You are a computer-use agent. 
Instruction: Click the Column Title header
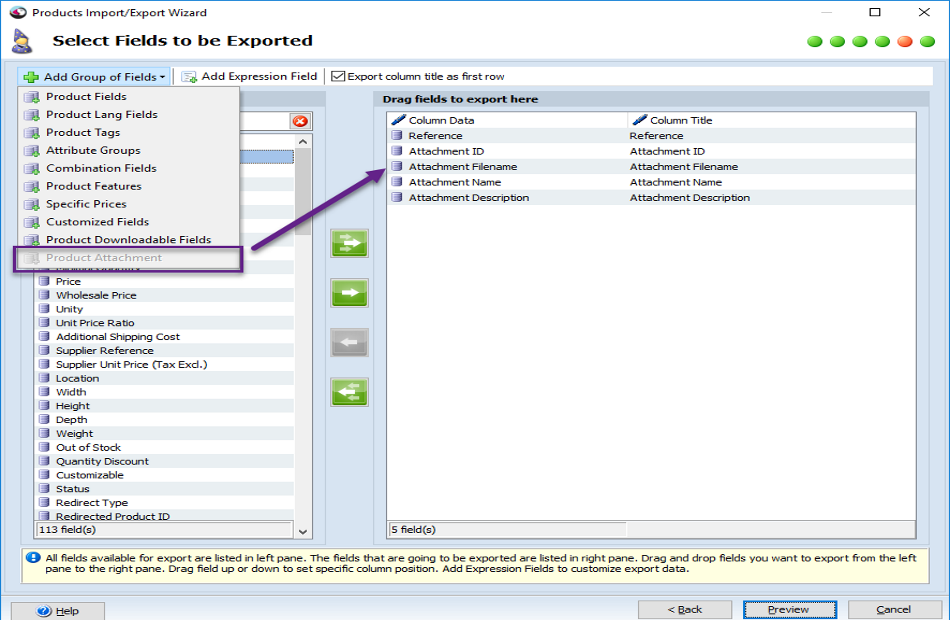[x=771, y=120]
